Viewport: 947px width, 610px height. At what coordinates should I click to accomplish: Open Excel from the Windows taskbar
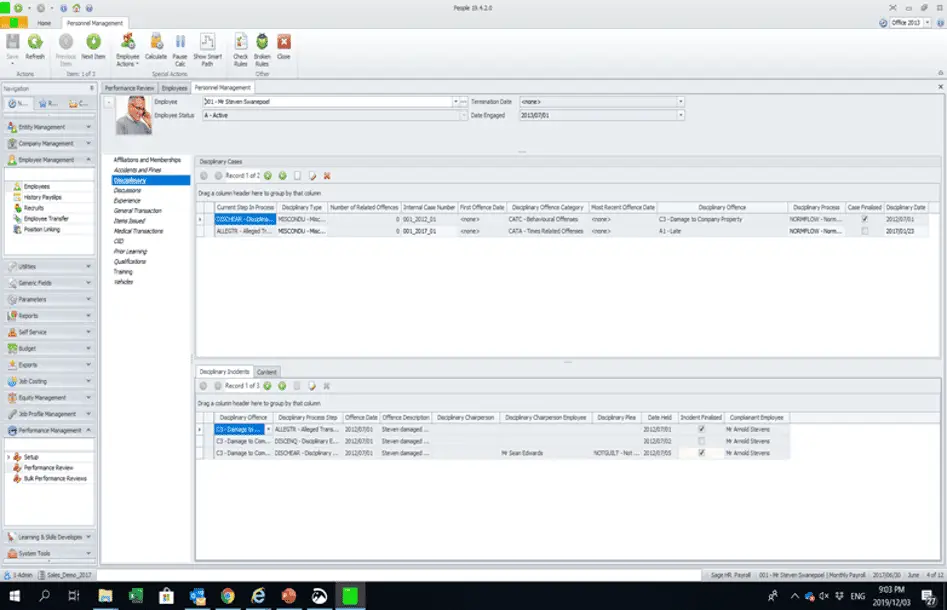pos(135,596)
